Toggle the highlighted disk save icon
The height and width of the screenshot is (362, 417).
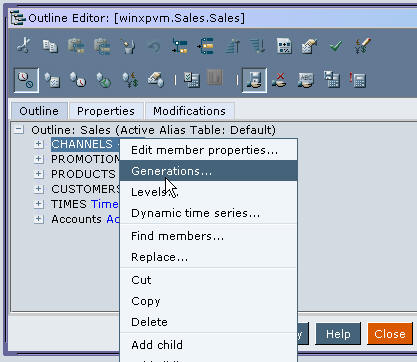pos(255,80)
